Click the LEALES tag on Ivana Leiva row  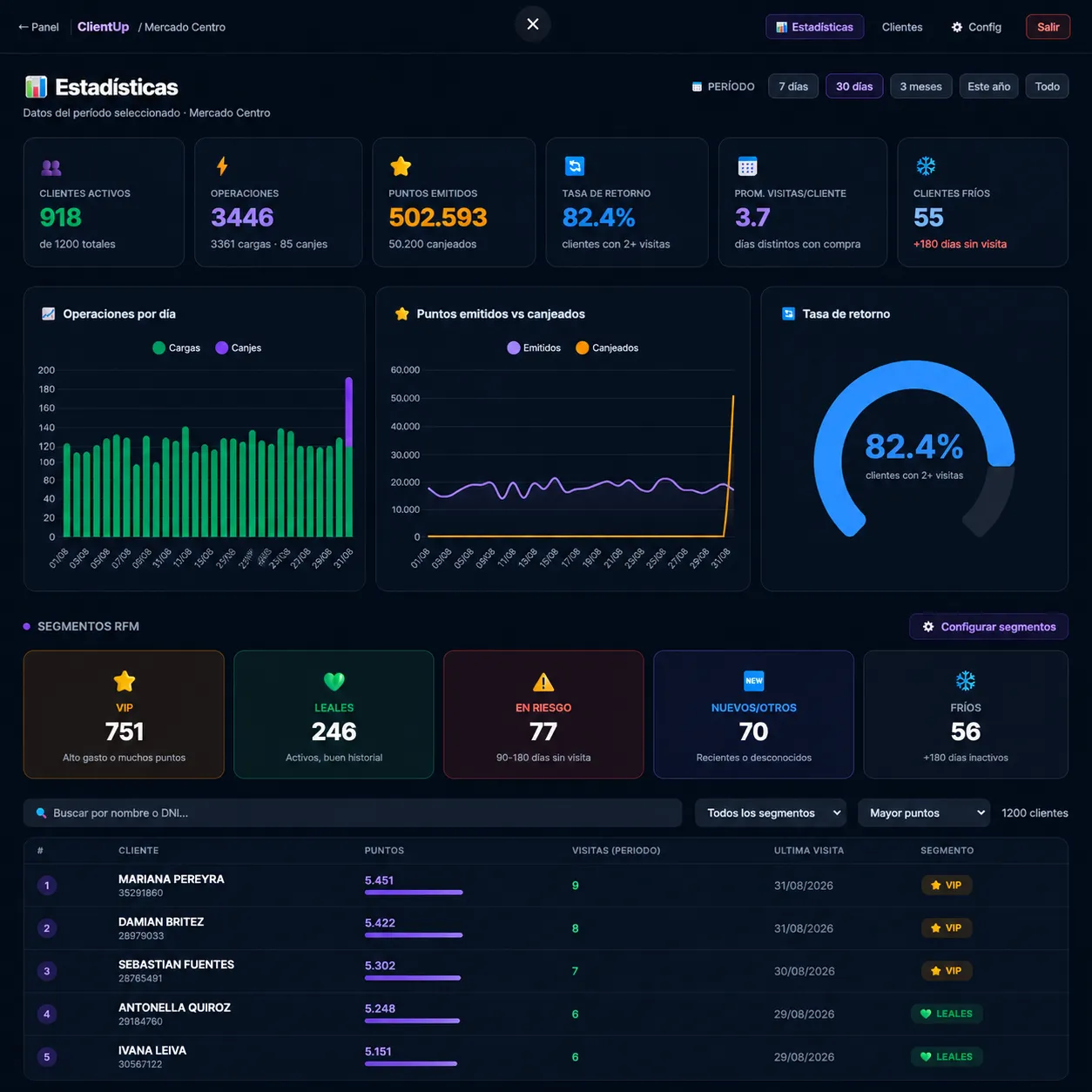pyautogui.click(x=947, y=1056)
